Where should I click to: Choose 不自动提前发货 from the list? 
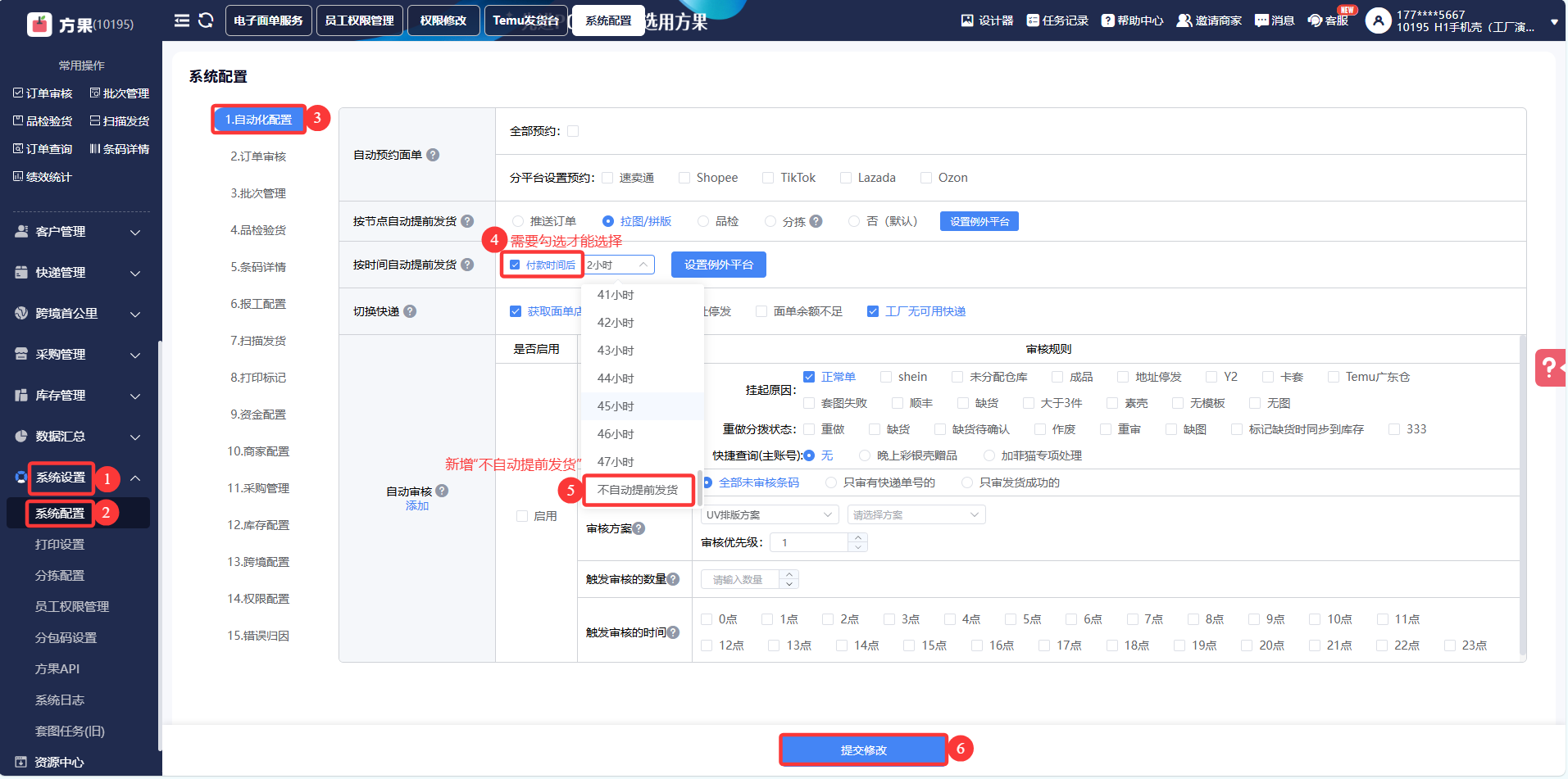tap(638, 490)
